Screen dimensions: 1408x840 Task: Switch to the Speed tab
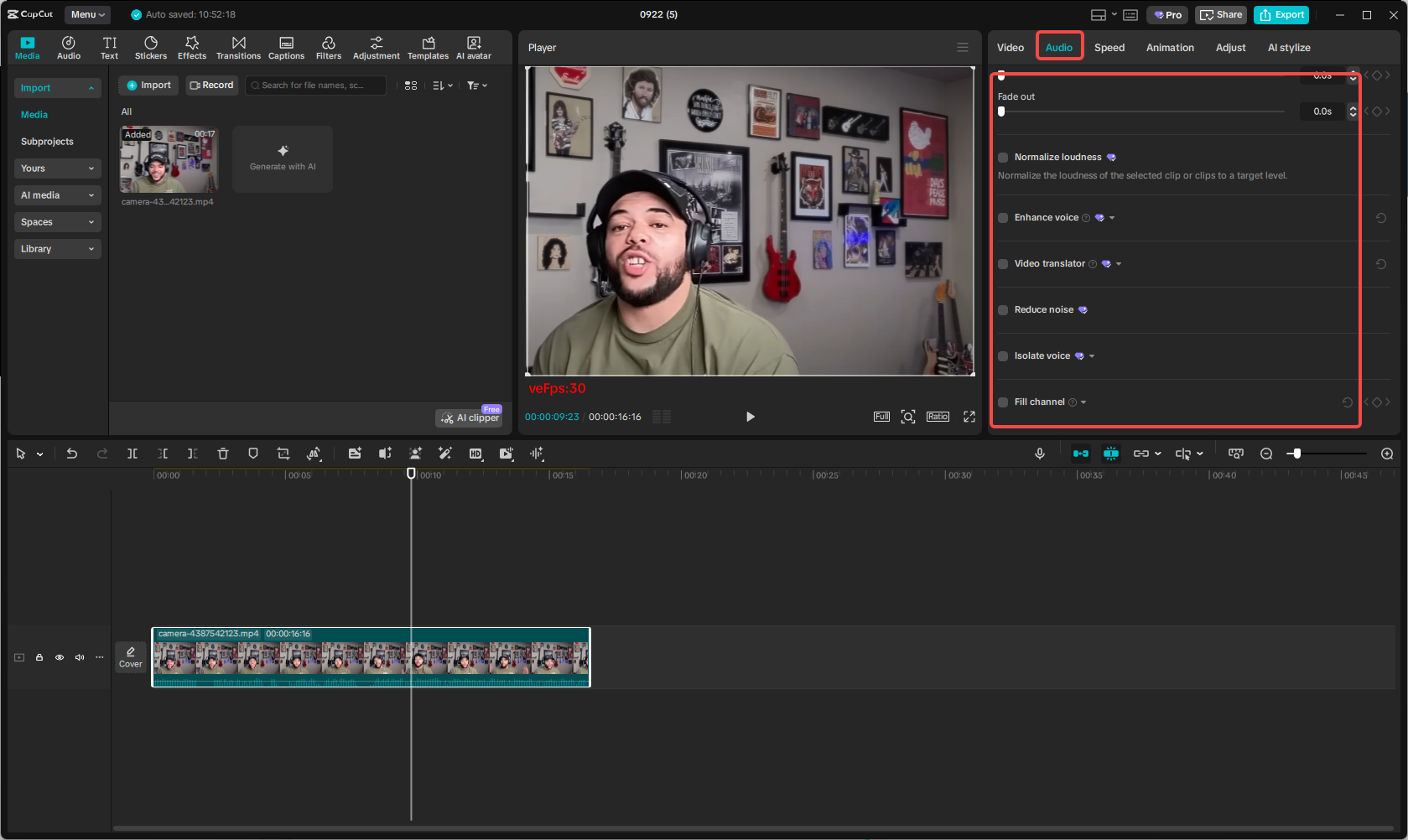point(1109,48)
